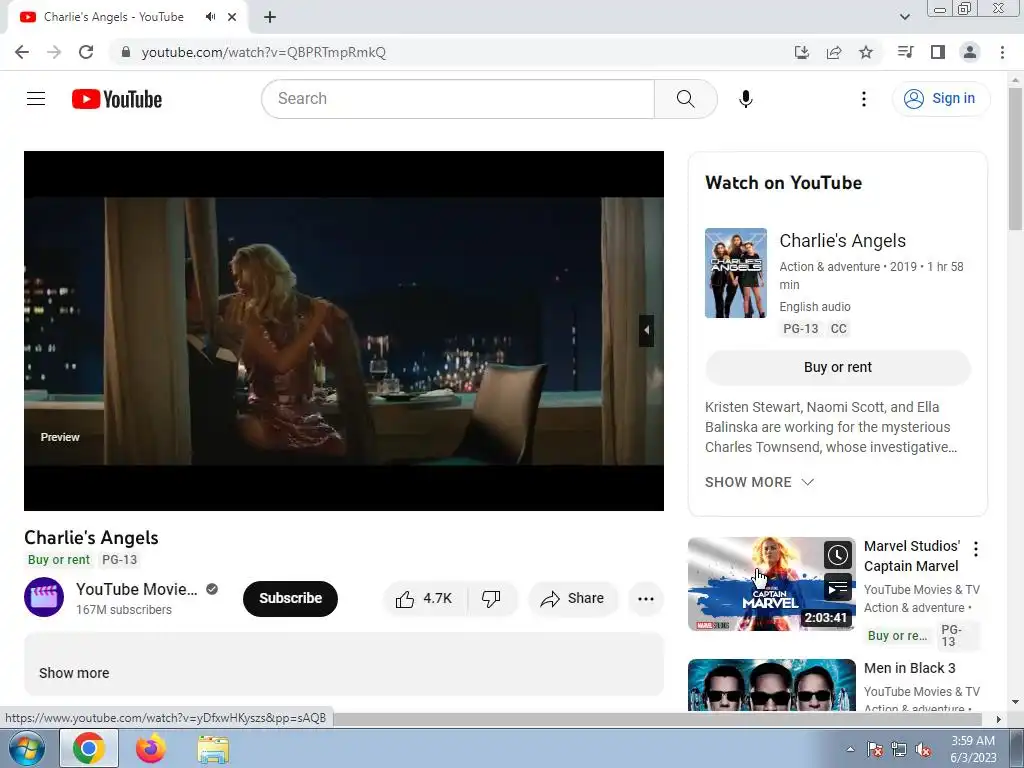Select the Charlie's Angels - YouTube tab
The height and width of the screenshot is (768, 1024).
point(127,17)
